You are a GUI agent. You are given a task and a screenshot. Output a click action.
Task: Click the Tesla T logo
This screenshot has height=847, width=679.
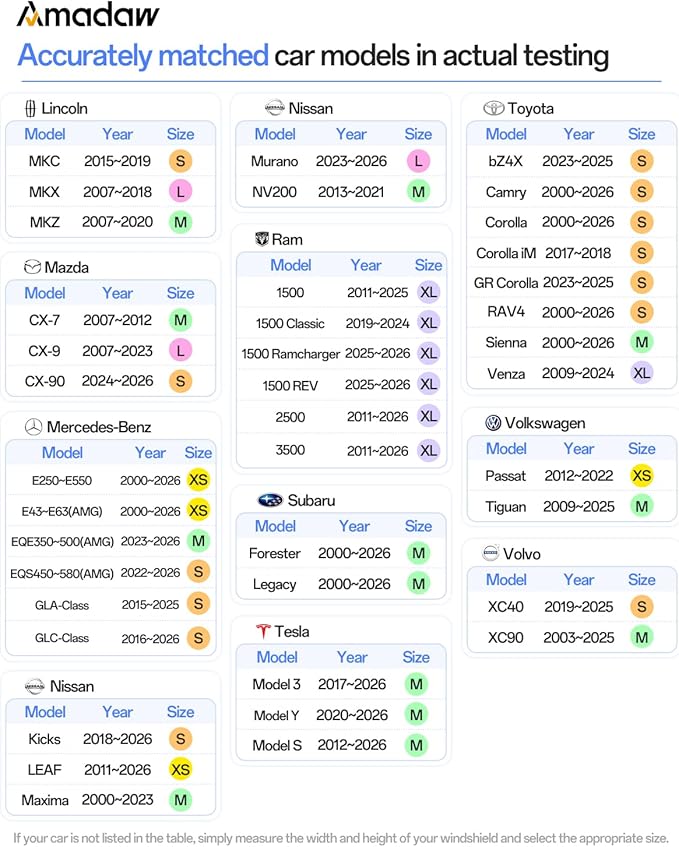[x=263, y=631]
